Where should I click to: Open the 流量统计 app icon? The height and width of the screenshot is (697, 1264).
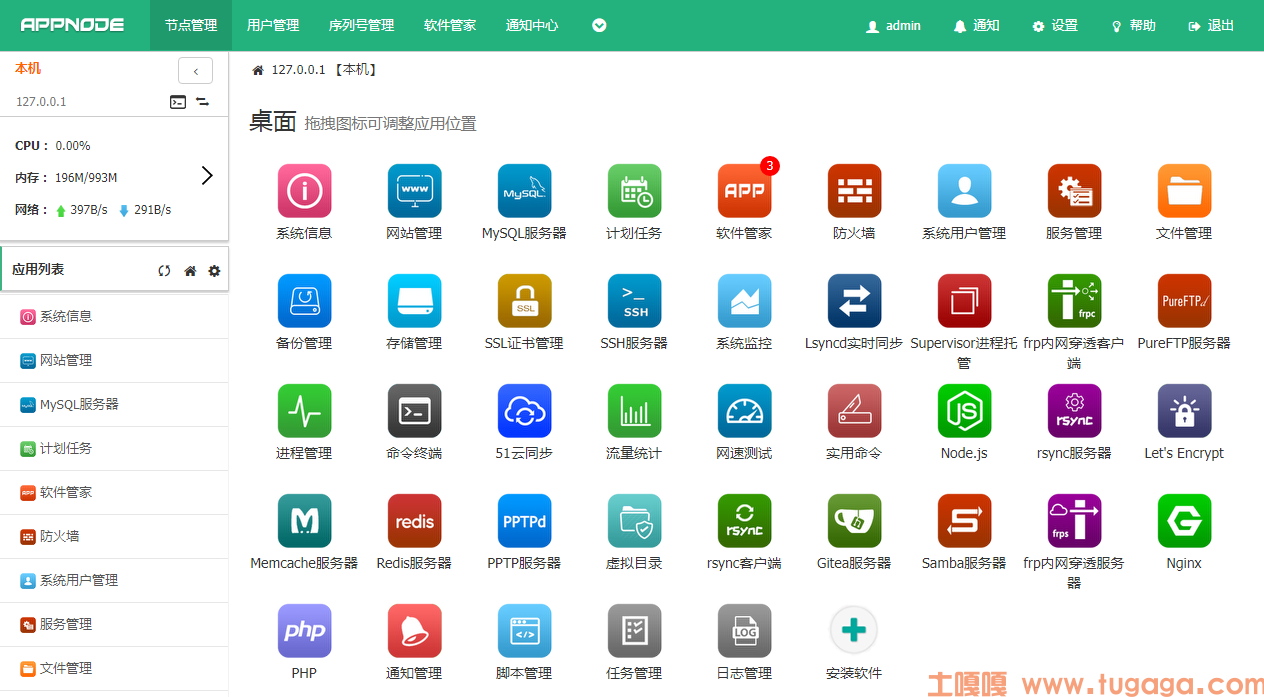point(634,411)
